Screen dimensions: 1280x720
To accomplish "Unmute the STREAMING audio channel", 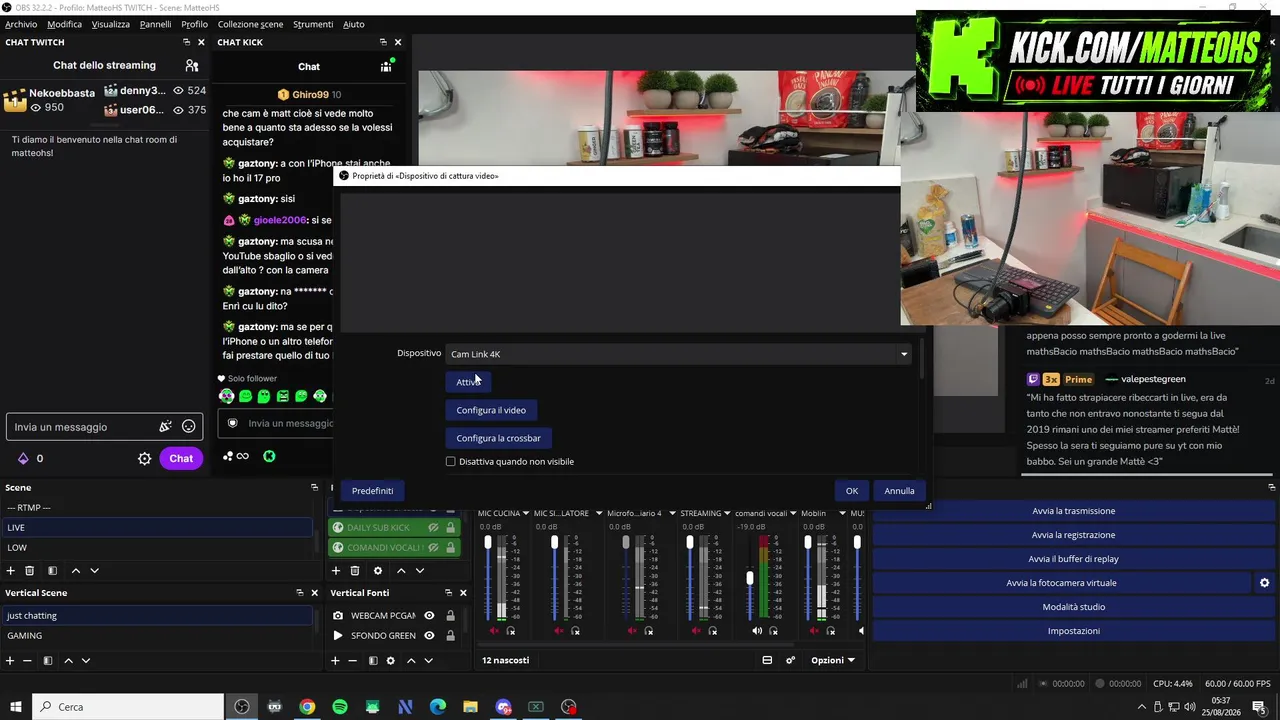I will point(696,631).
